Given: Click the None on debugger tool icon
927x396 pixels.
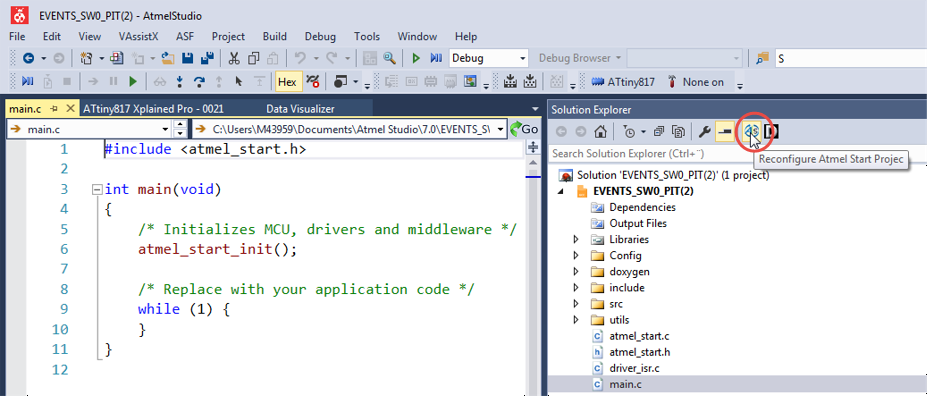Looking at the screenshot, I should [x=672, y=82].
